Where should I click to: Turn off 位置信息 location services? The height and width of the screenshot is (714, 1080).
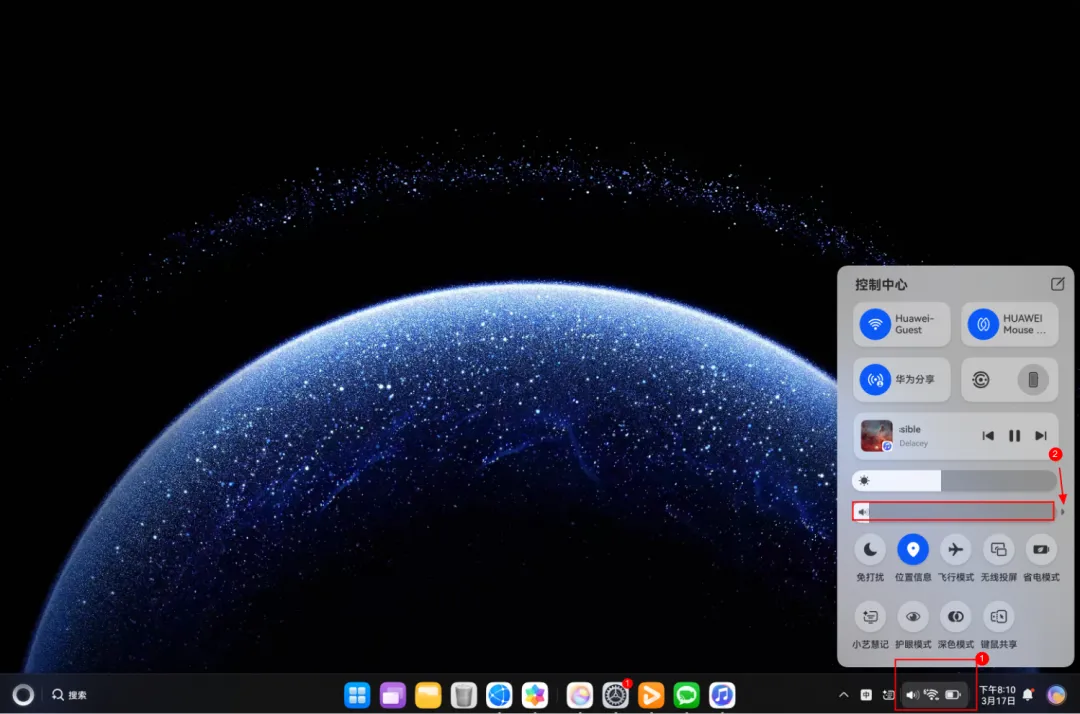click(x=913, y=549)
